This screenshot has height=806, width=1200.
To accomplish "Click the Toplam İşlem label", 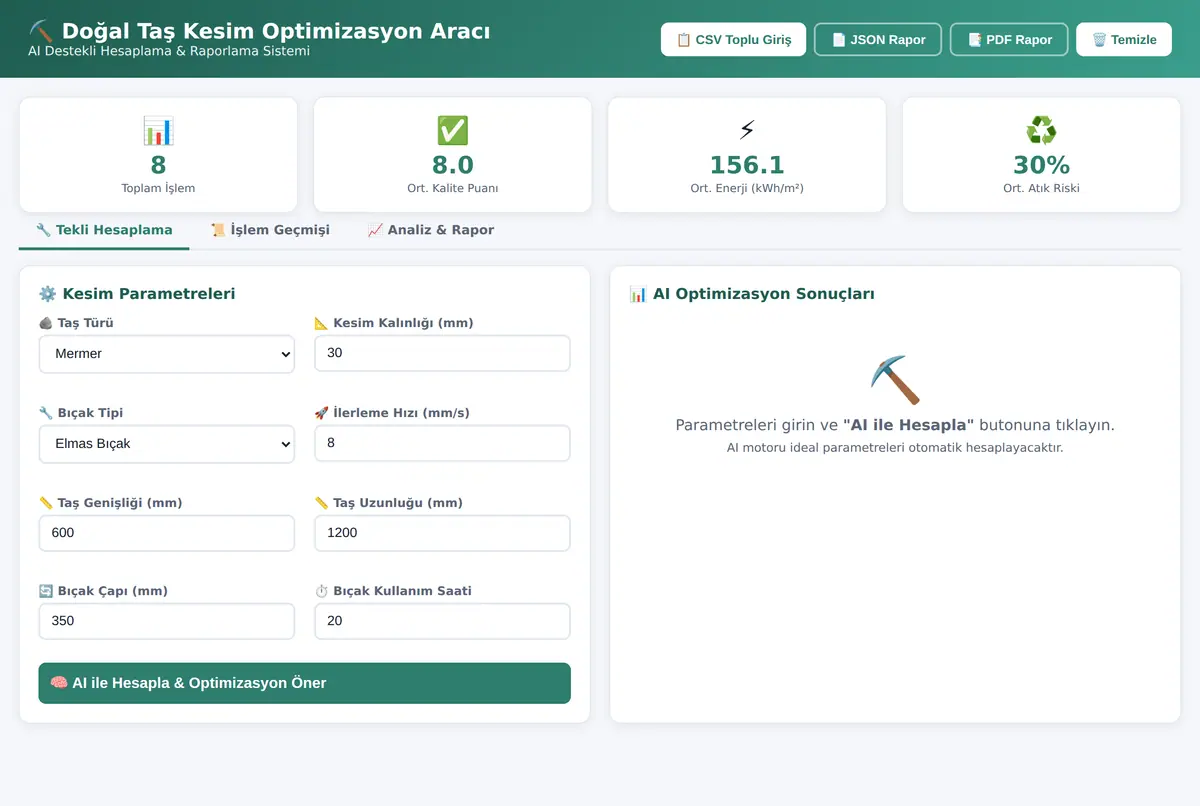I will [x=158, y=188].
